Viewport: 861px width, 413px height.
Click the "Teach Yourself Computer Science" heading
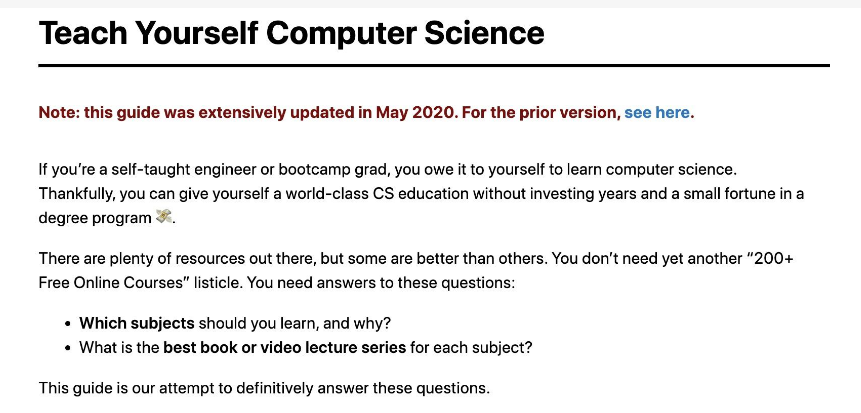[x=291, y=33]
